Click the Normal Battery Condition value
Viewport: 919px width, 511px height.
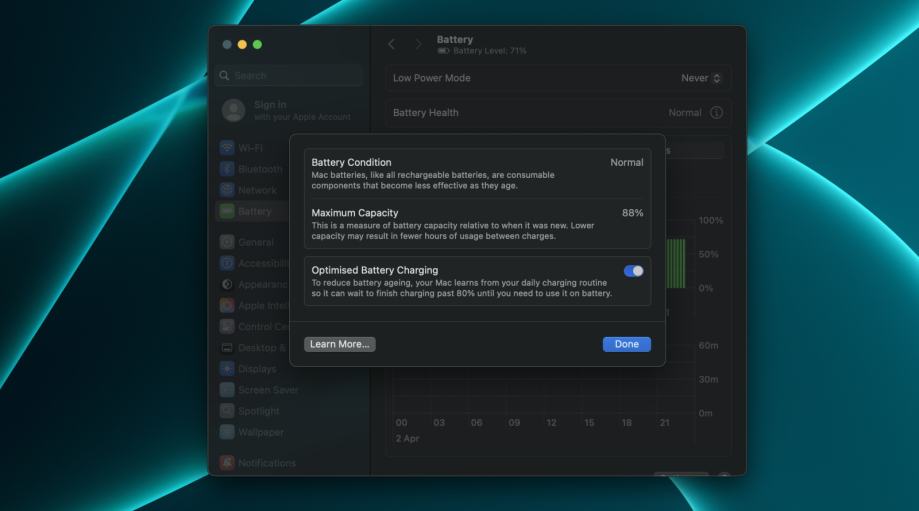[627, 162]
